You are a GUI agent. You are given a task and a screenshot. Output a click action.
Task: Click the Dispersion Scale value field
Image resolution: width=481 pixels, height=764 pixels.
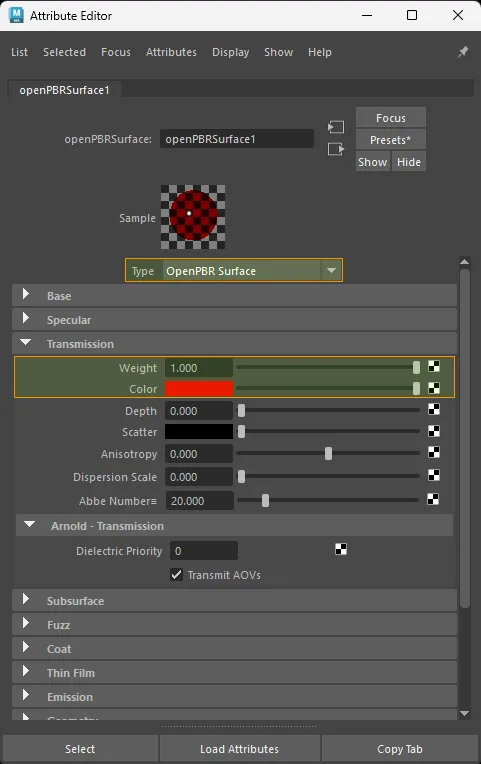(199, 477)
